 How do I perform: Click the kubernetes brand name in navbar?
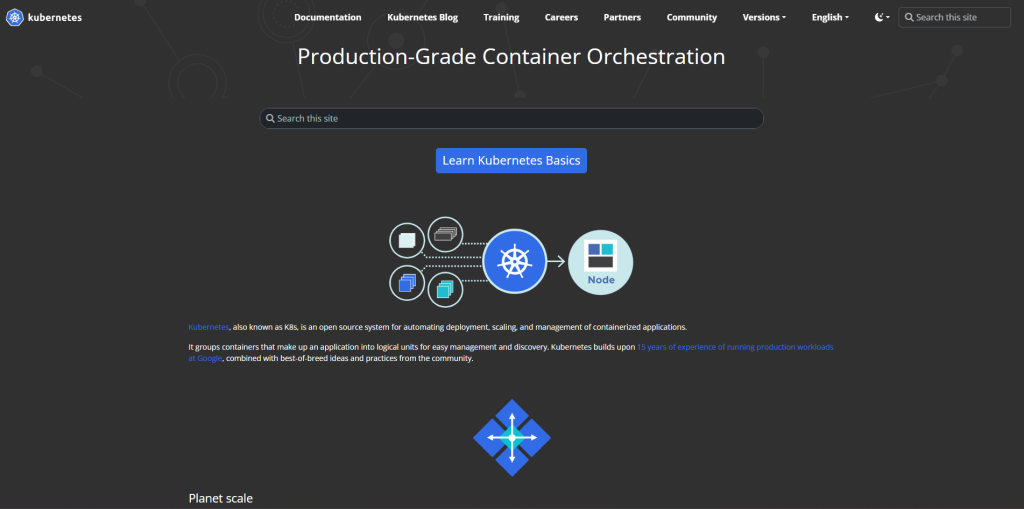click(55, 18)
